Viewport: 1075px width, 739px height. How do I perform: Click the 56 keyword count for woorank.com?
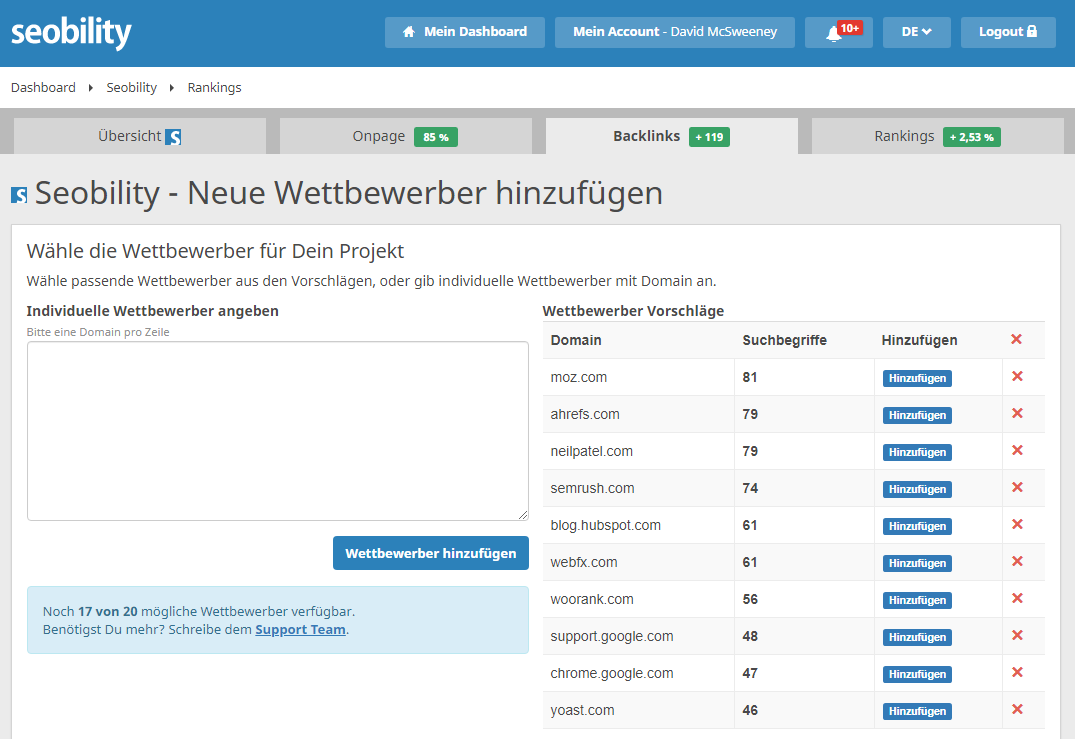tap(750, 599)
